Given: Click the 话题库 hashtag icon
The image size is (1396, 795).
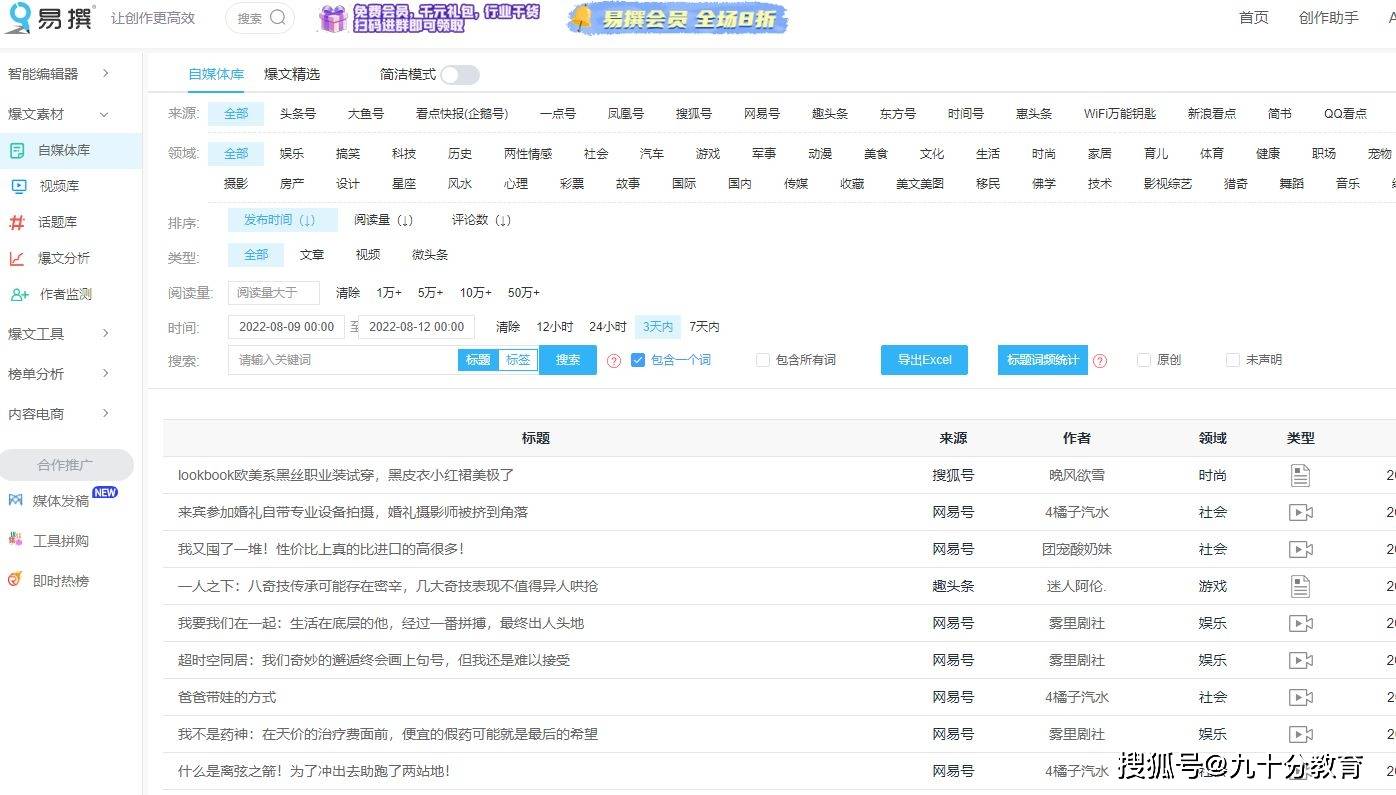Looking at the screenshot, I should 17,222.
